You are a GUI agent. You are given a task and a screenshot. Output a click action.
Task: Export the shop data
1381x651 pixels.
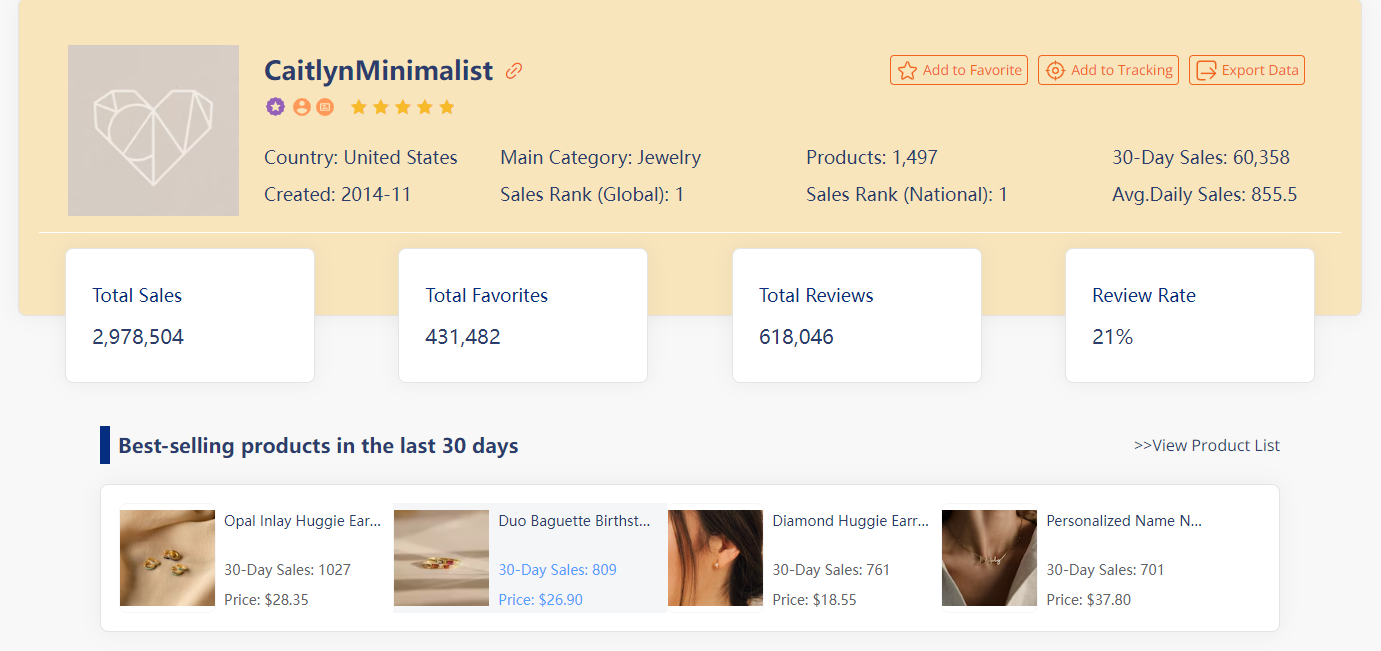pyautogui.click(x=1246, y=70)
